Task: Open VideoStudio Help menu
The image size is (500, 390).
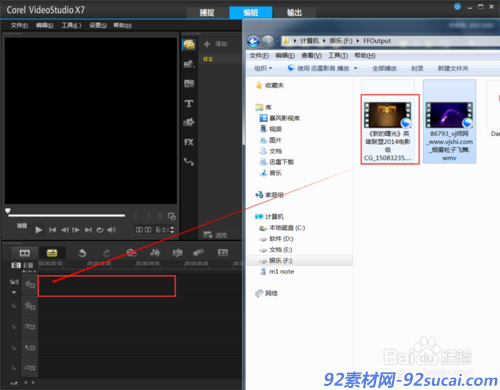Action: tap(122, 25)
